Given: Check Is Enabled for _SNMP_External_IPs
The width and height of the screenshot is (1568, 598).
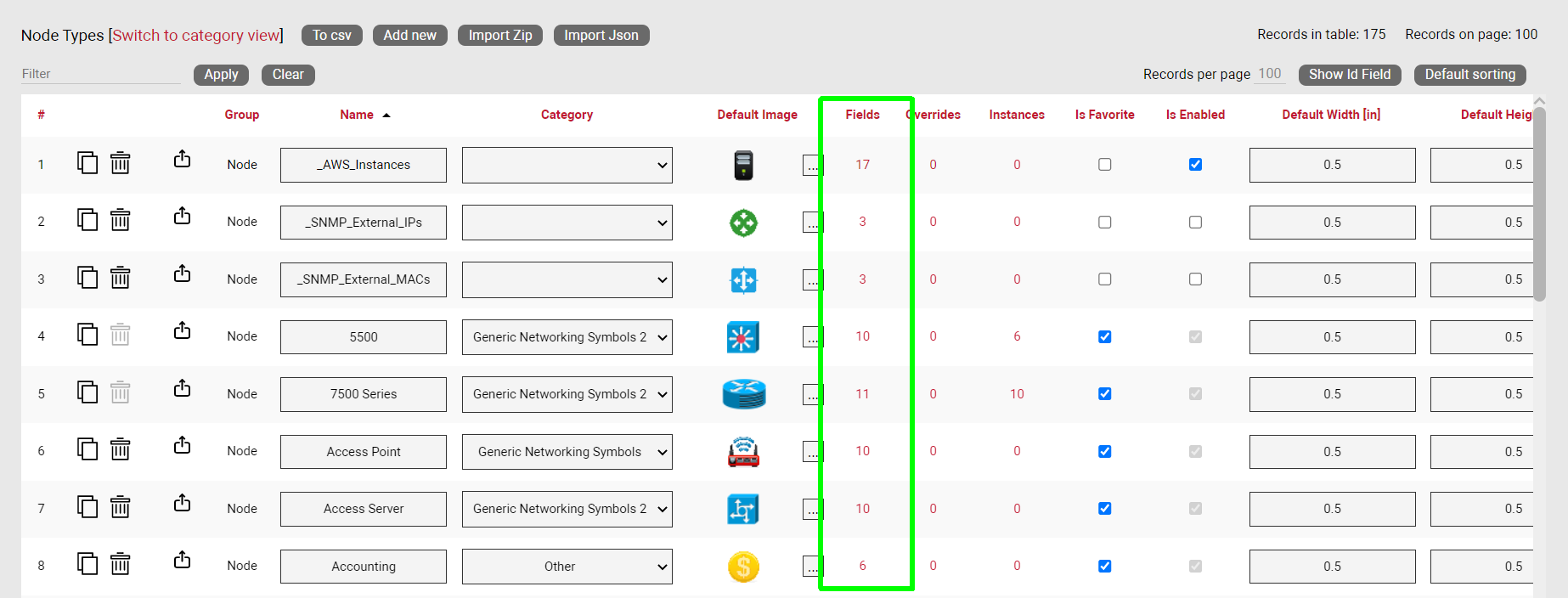Looking at the screenshot, I should [x=1195, y=223].
